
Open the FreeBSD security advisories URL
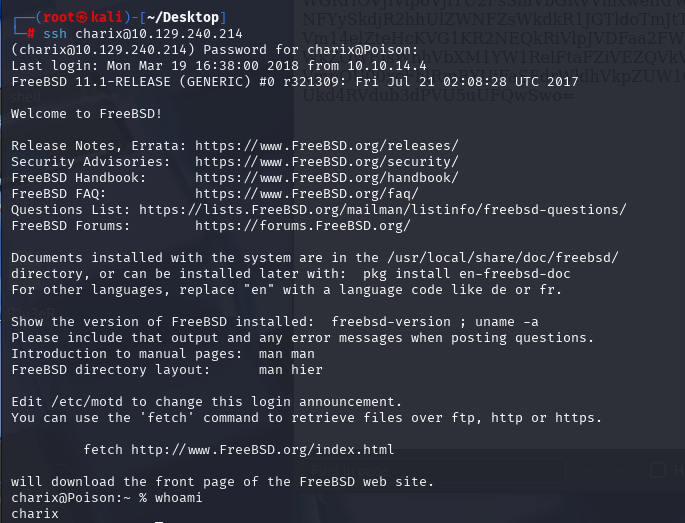[327, 162]
